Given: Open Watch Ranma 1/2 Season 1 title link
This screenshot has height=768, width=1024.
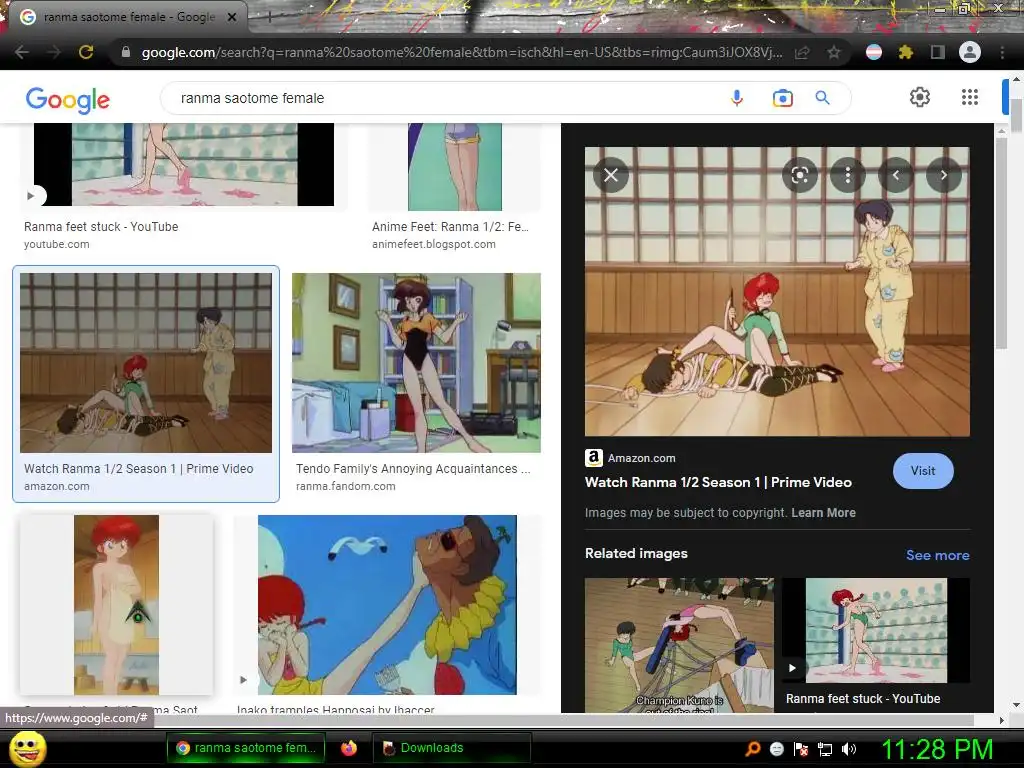Looking at the screenshot, I should pos(718,482).
